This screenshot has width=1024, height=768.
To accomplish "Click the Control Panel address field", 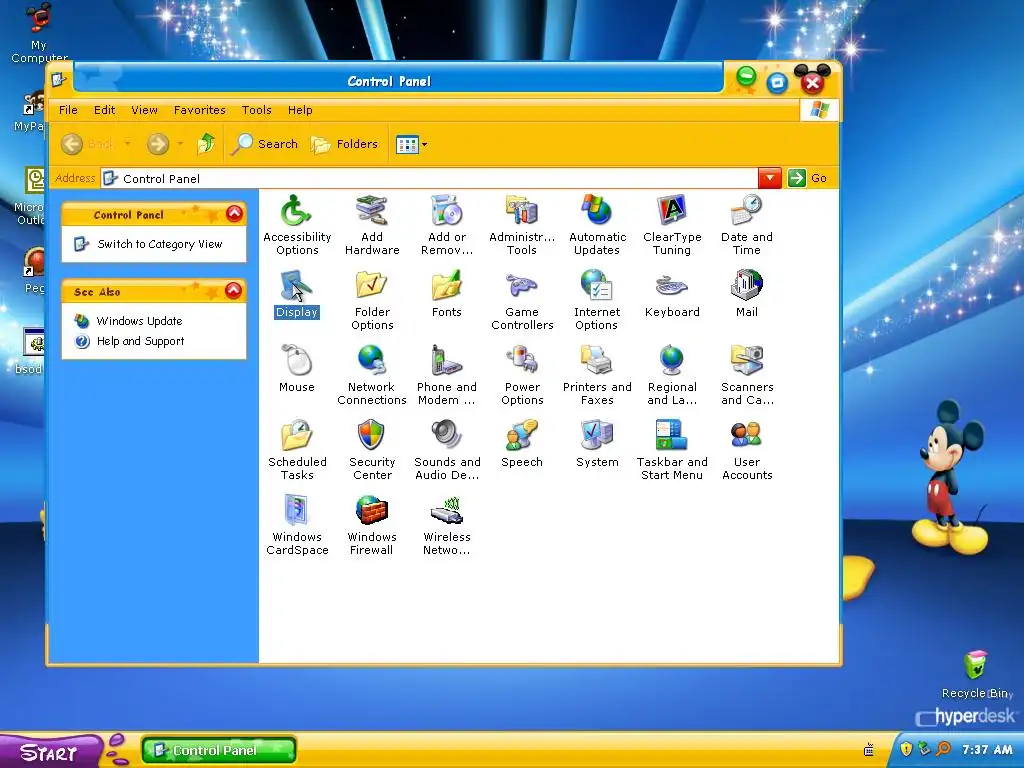I will click(x=429, y=178).
